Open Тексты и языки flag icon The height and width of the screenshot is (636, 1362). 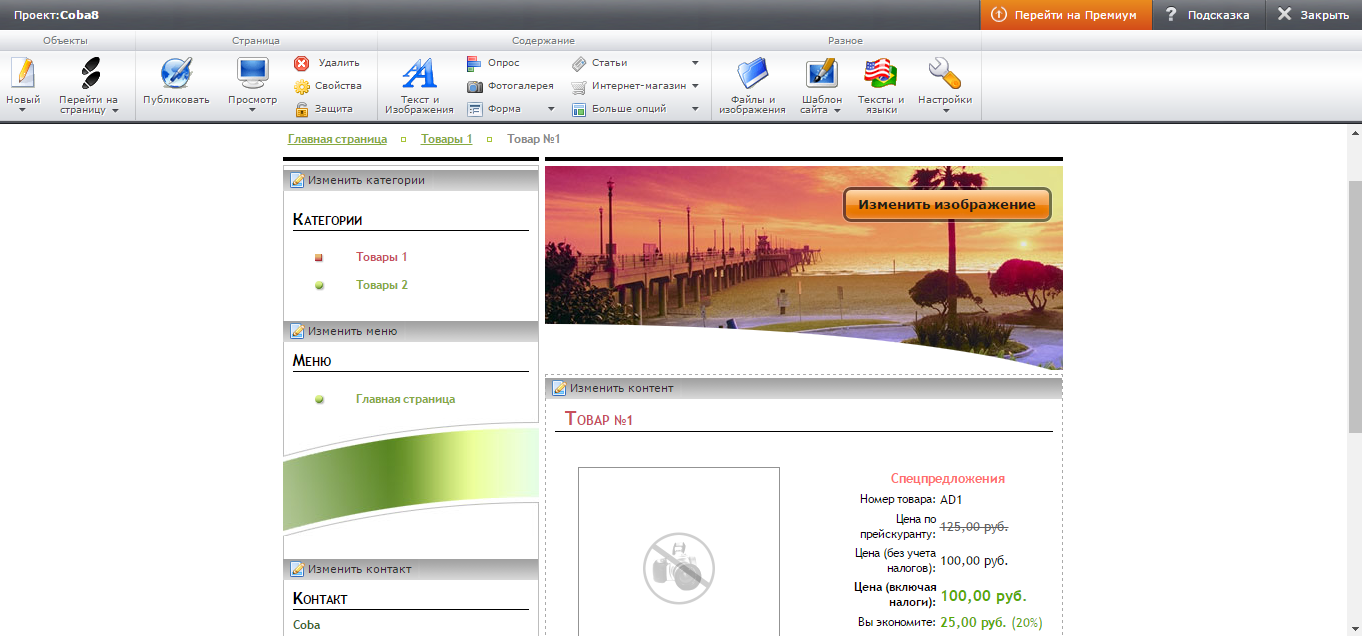881,73
